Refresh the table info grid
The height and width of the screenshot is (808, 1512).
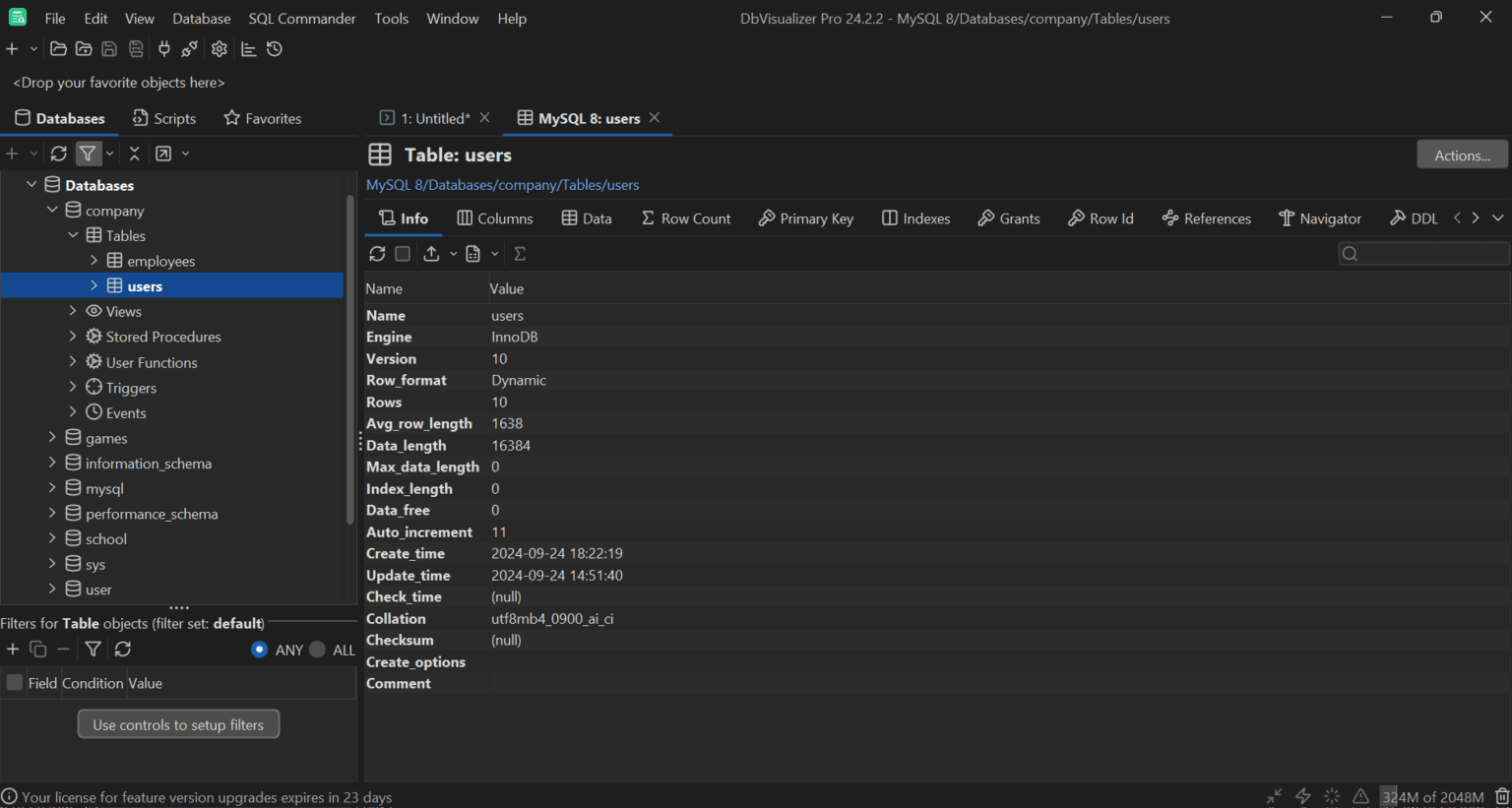point(377,253)
